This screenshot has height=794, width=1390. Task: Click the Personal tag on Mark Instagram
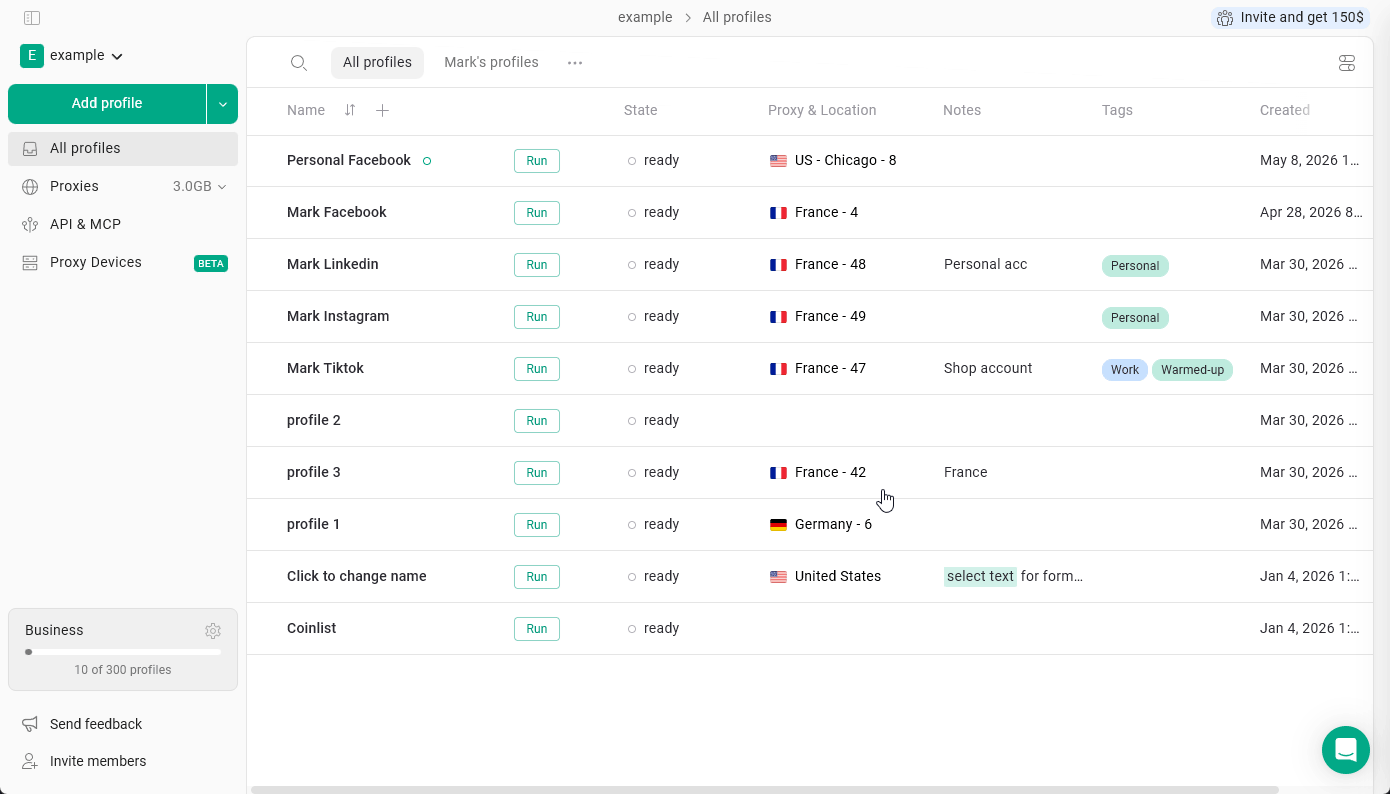(x=1135, y=318)
